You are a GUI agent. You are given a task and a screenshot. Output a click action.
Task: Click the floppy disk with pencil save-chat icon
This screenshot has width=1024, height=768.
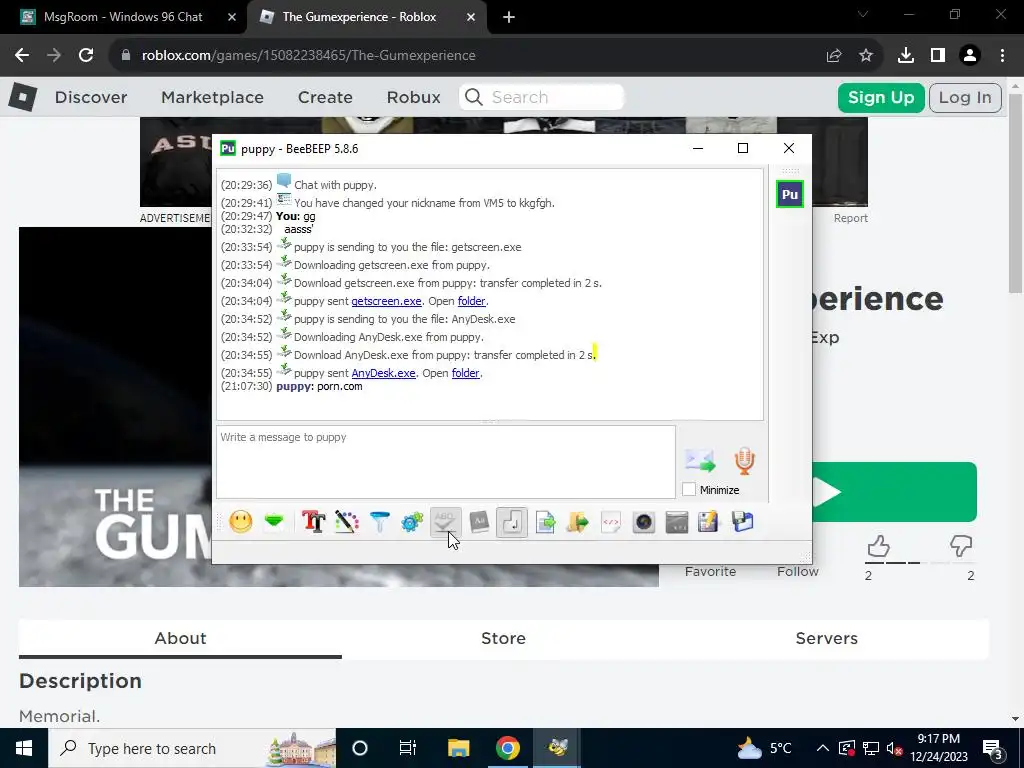709,522
